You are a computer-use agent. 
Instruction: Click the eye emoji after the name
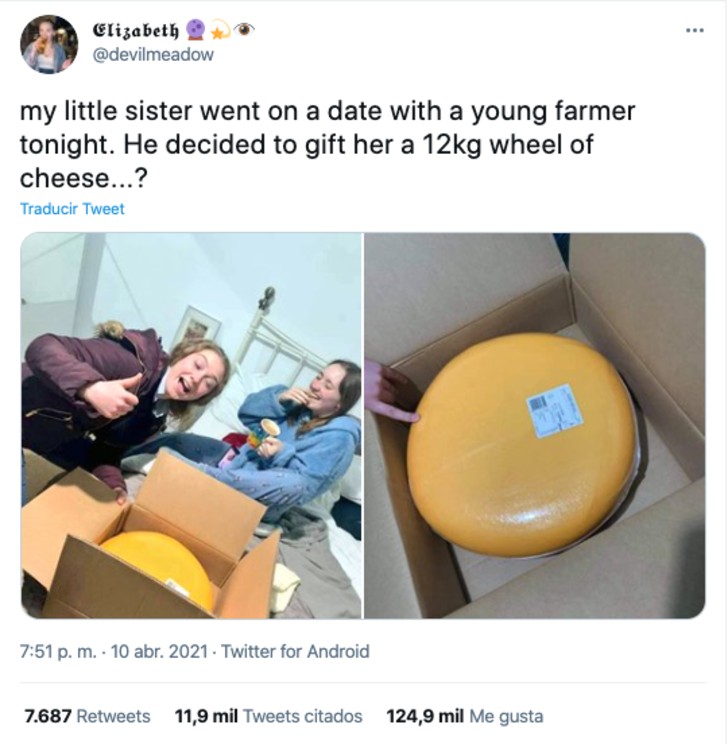pos(245,30)
